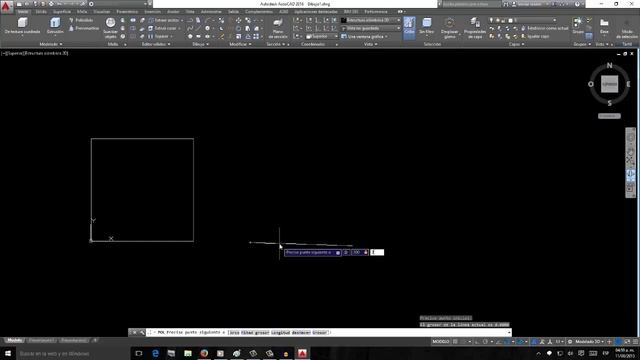
Task: Open the Base view tool
Action: coord(604,25)
